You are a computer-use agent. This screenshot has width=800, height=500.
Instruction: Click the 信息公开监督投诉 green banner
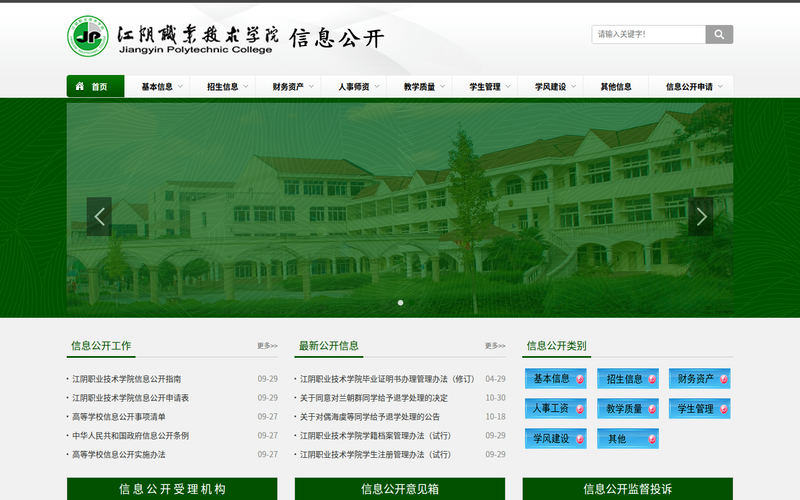click(628, 489)
